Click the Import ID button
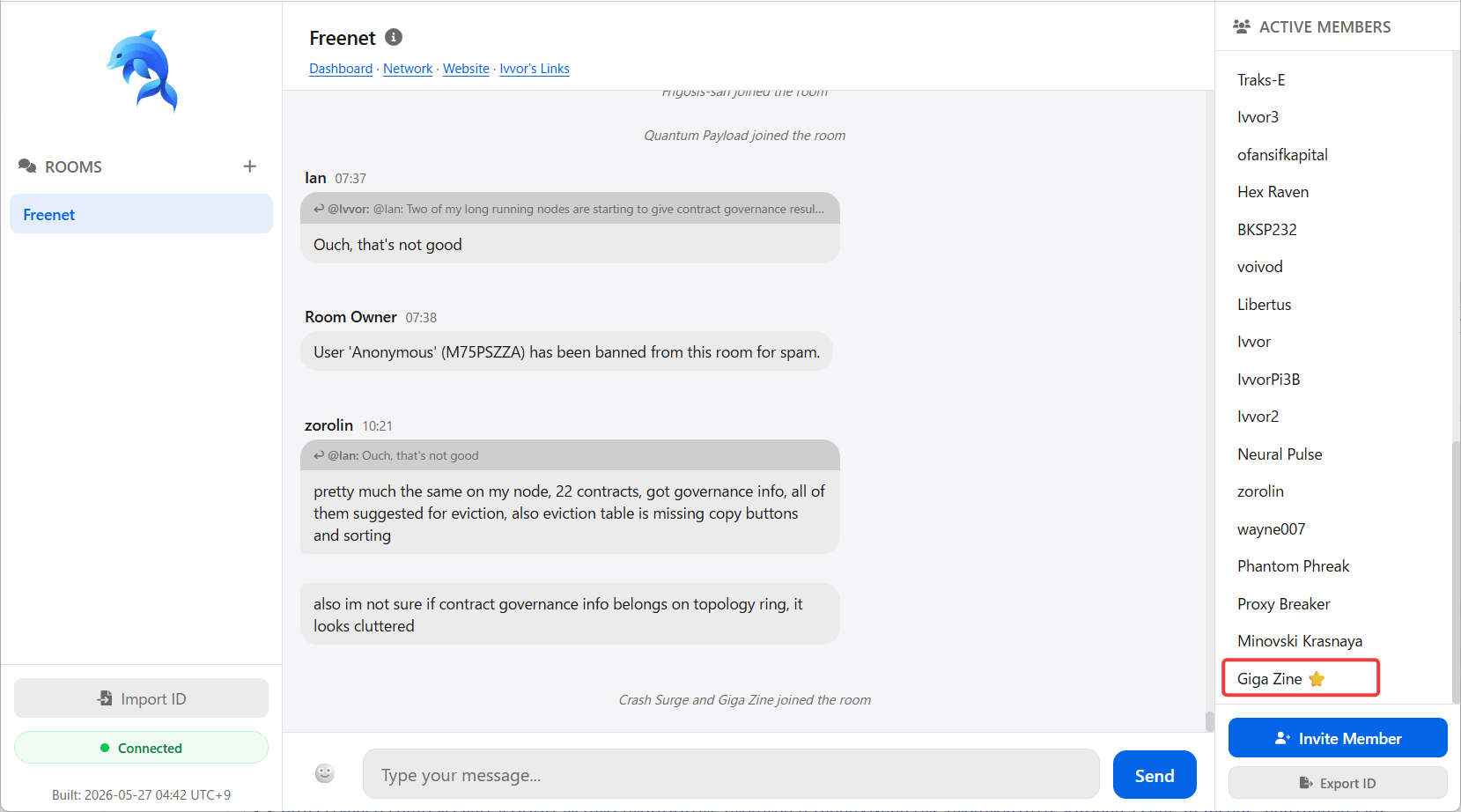The height and width of the screenshot is (812, 1461). [x=141, y=698]
